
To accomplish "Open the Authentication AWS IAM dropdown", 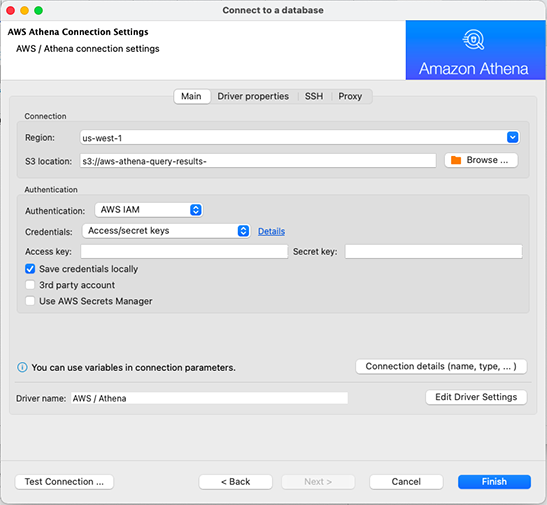I will (x=149, y=210).
